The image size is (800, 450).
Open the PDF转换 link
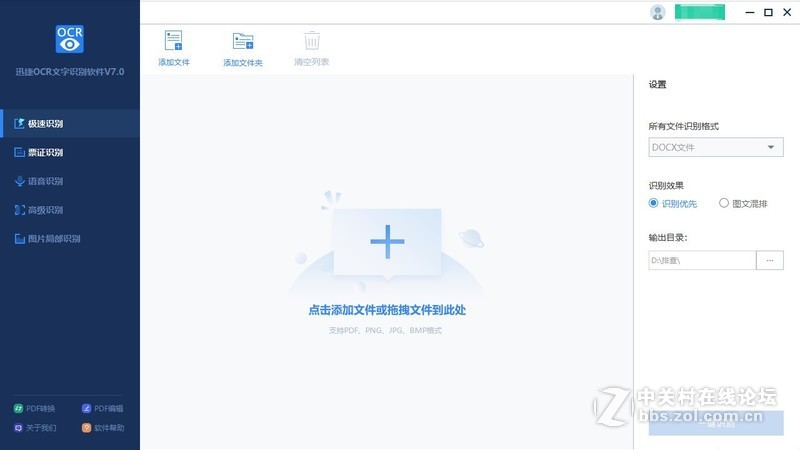point(35,408)
